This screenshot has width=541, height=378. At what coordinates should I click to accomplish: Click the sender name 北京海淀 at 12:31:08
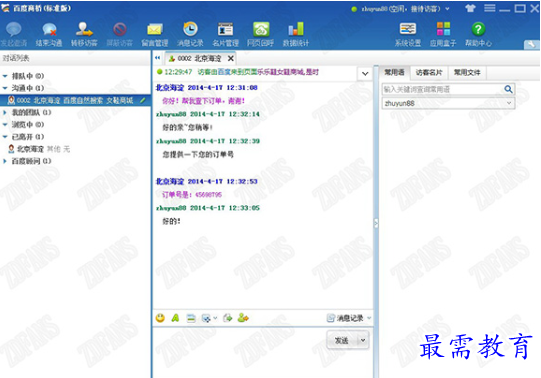pyautogui.click(x=170, y=88)
